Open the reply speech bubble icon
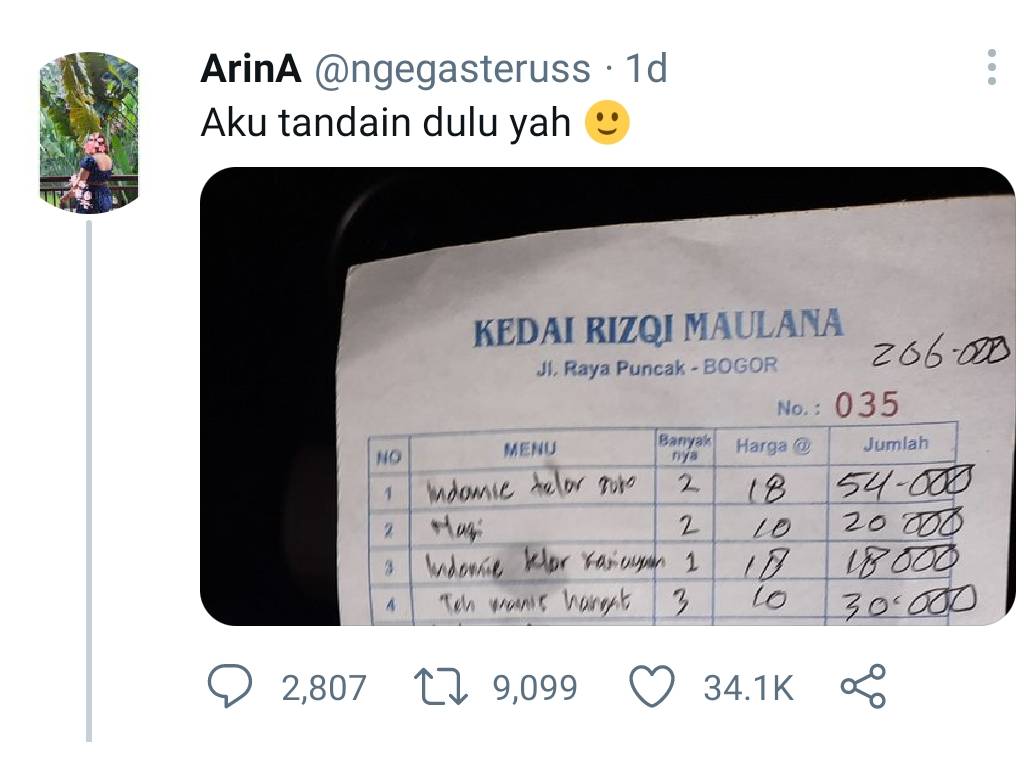Image resolution: width=1024 pixels, height=768 pixels. 229,686
